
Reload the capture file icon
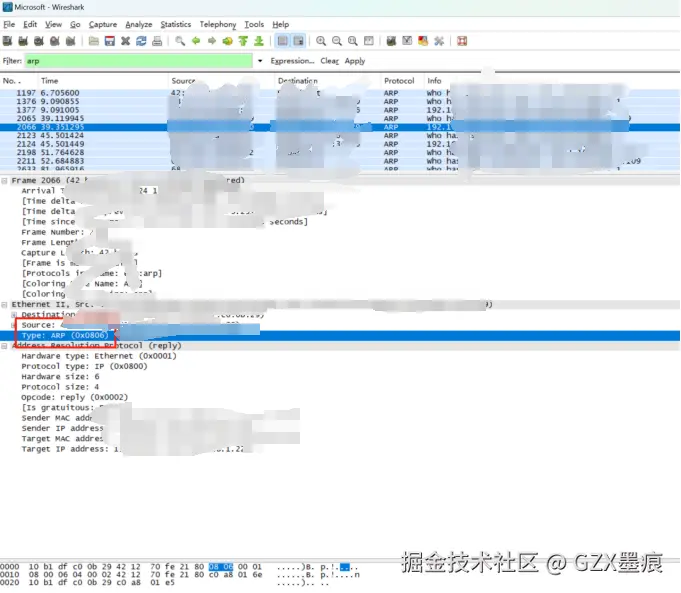[141, 41]
